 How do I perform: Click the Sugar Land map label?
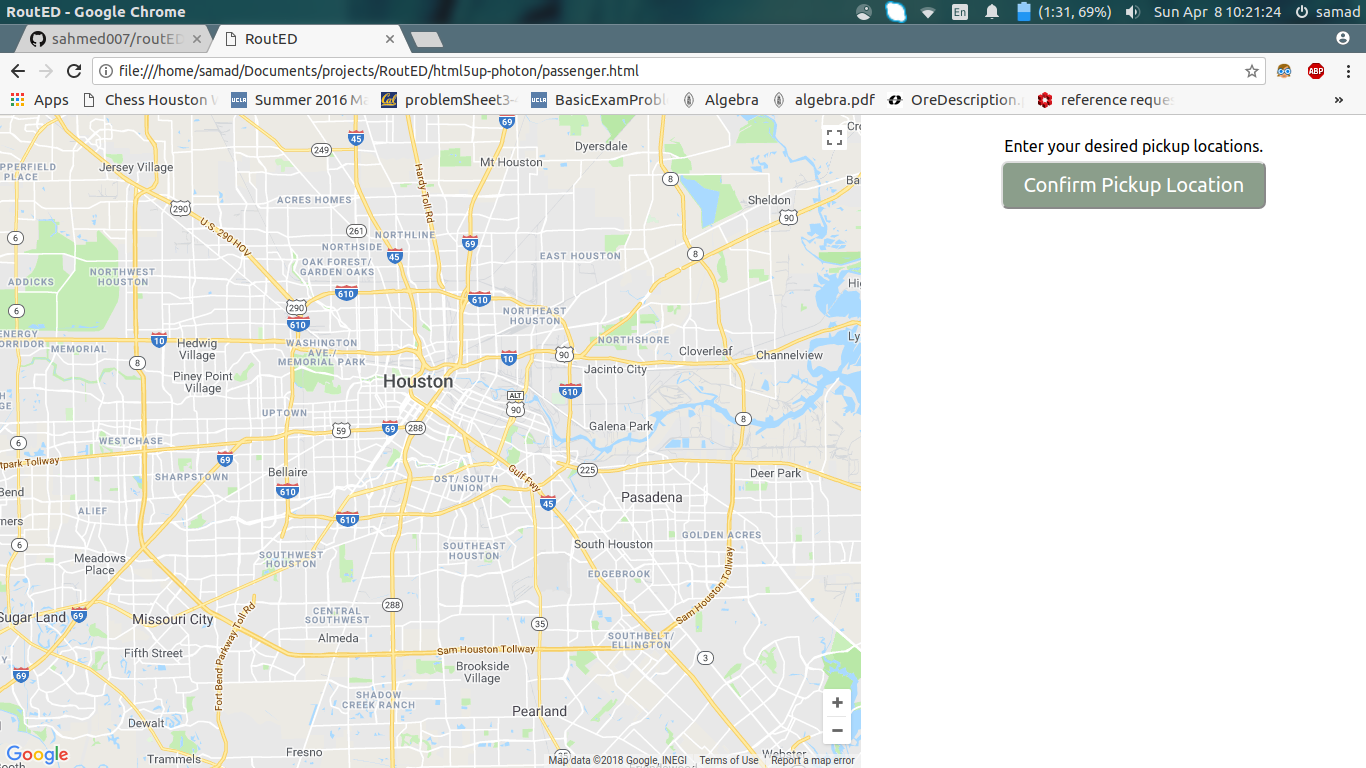[x=33, y=617]
